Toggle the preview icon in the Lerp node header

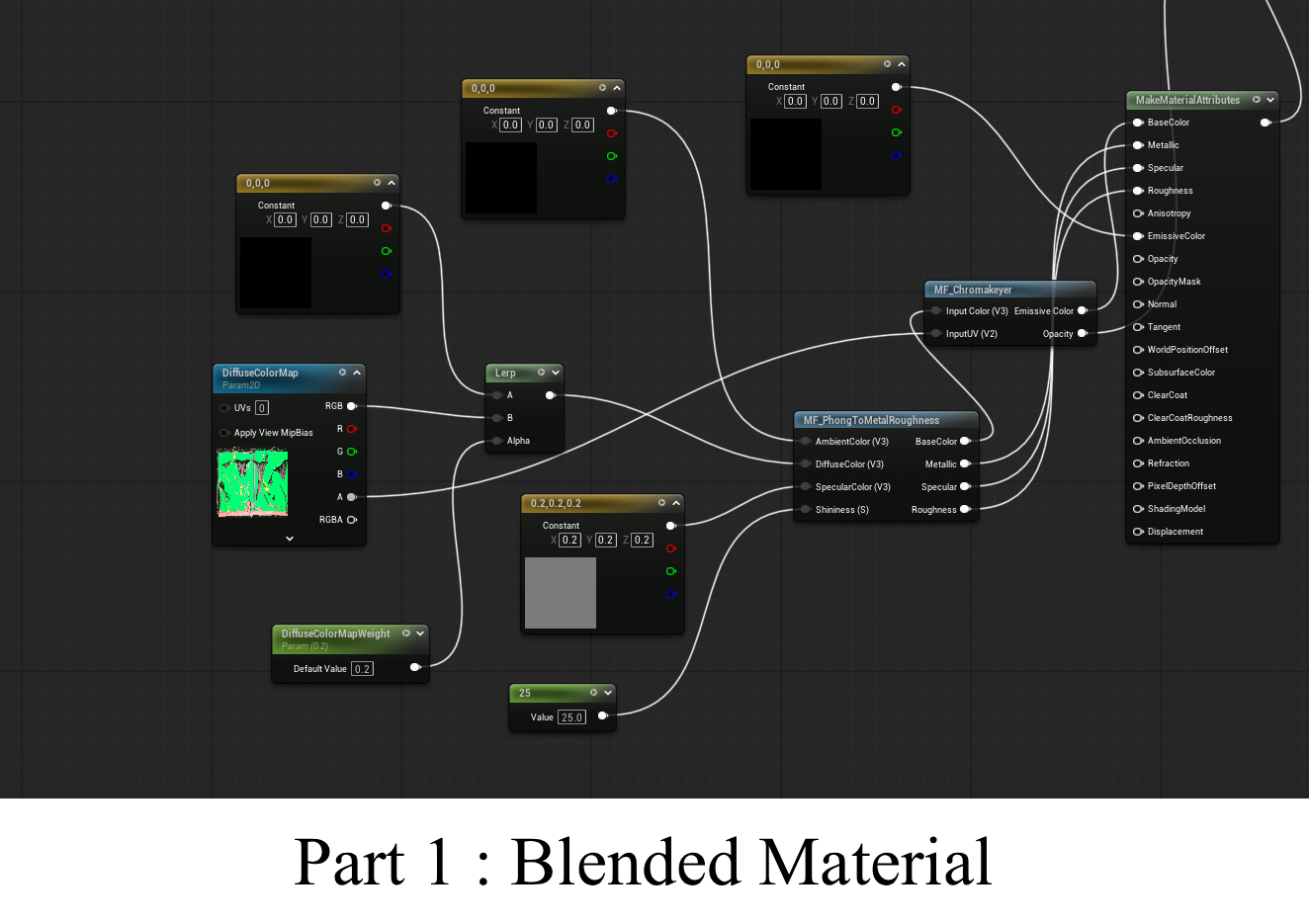(541, 373)
